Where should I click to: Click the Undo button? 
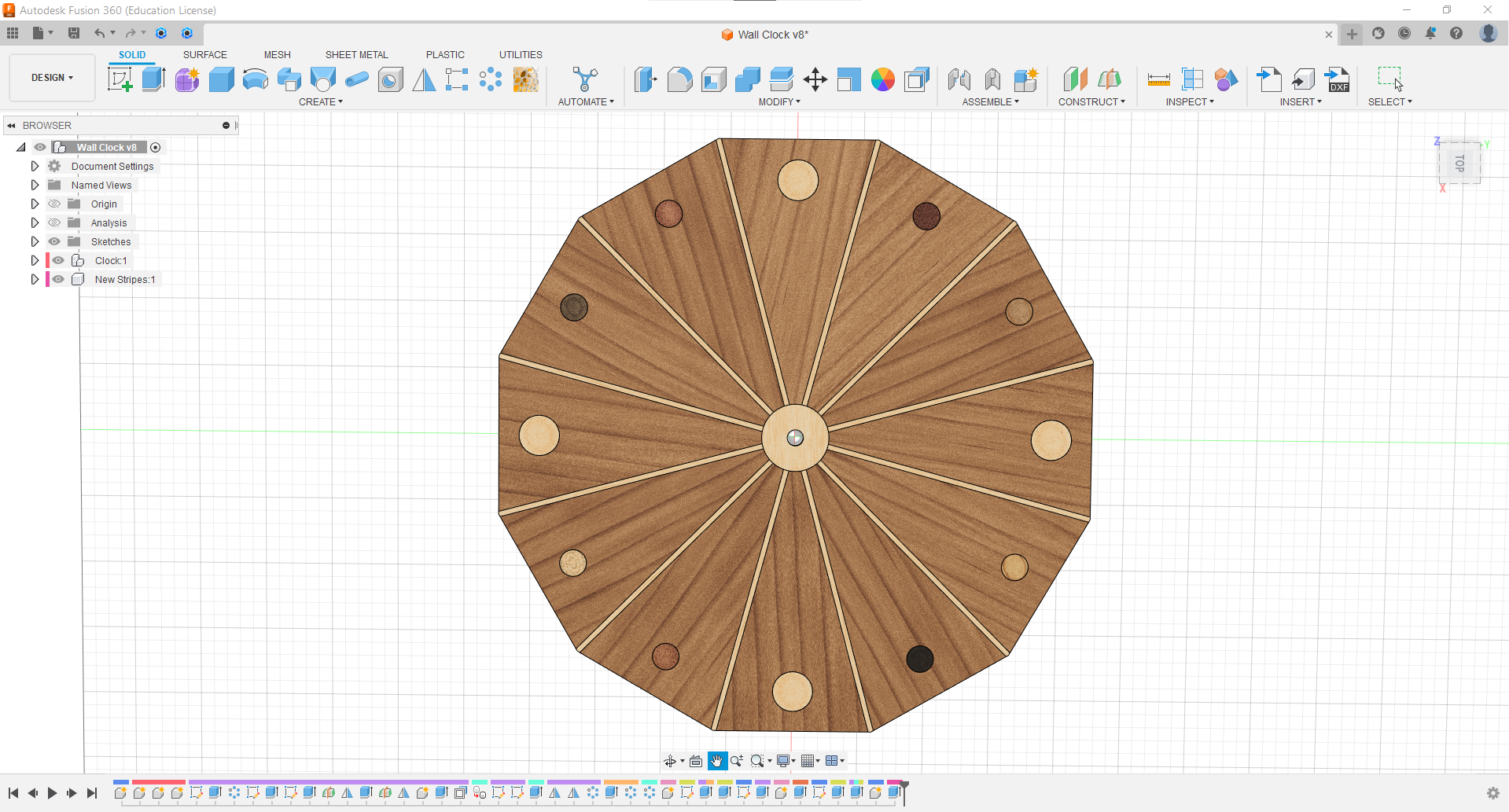click(x=101, y=33)
